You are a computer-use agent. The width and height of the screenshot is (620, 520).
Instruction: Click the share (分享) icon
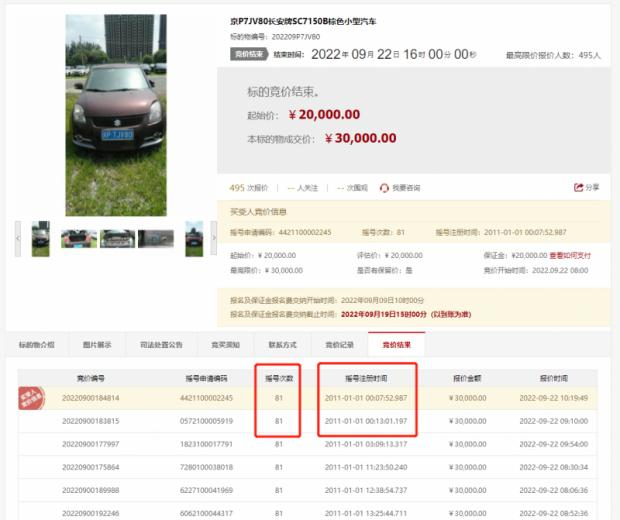[x=578, y=187]
